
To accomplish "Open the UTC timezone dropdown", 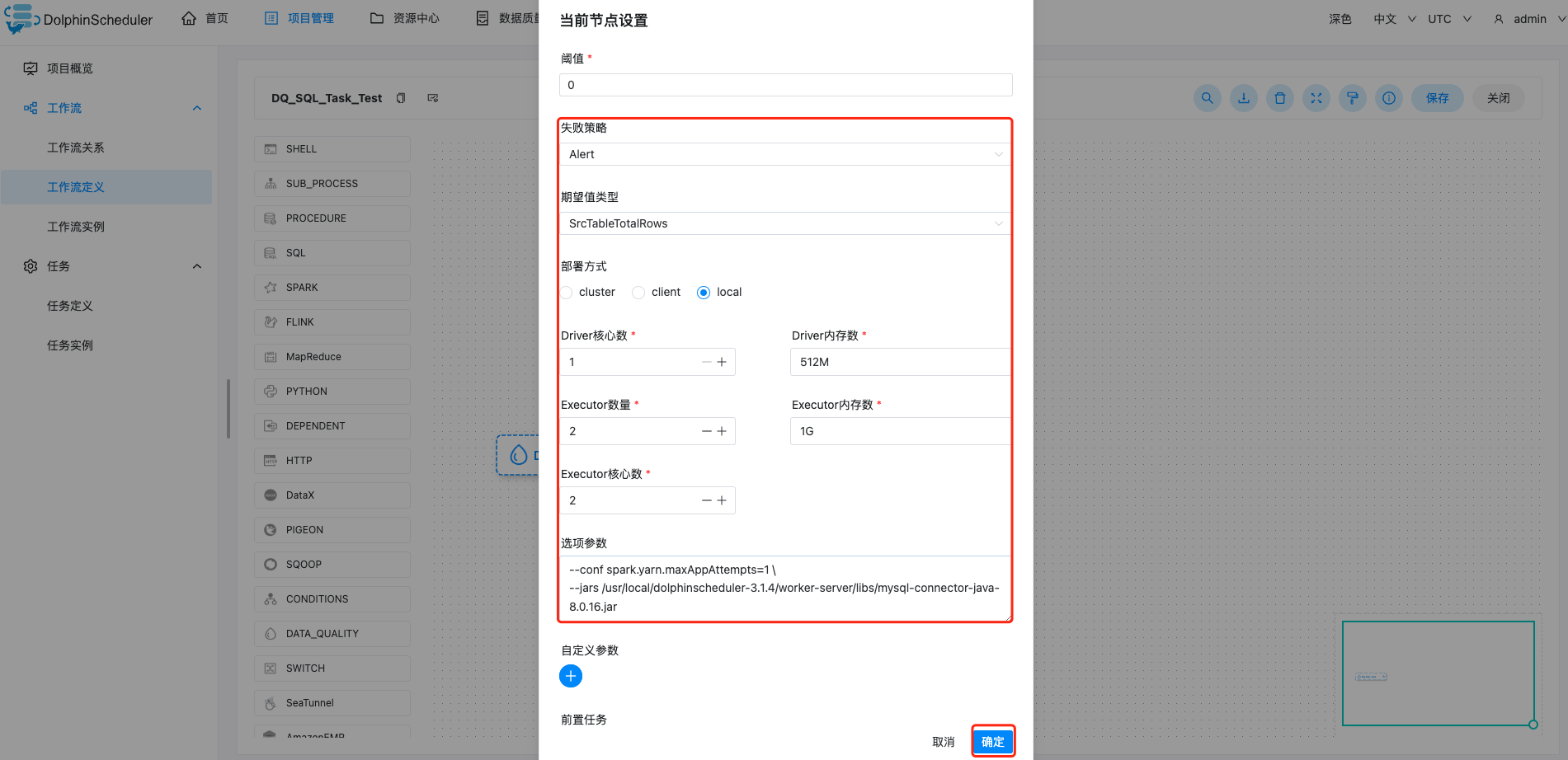I will click(1449, 19).
